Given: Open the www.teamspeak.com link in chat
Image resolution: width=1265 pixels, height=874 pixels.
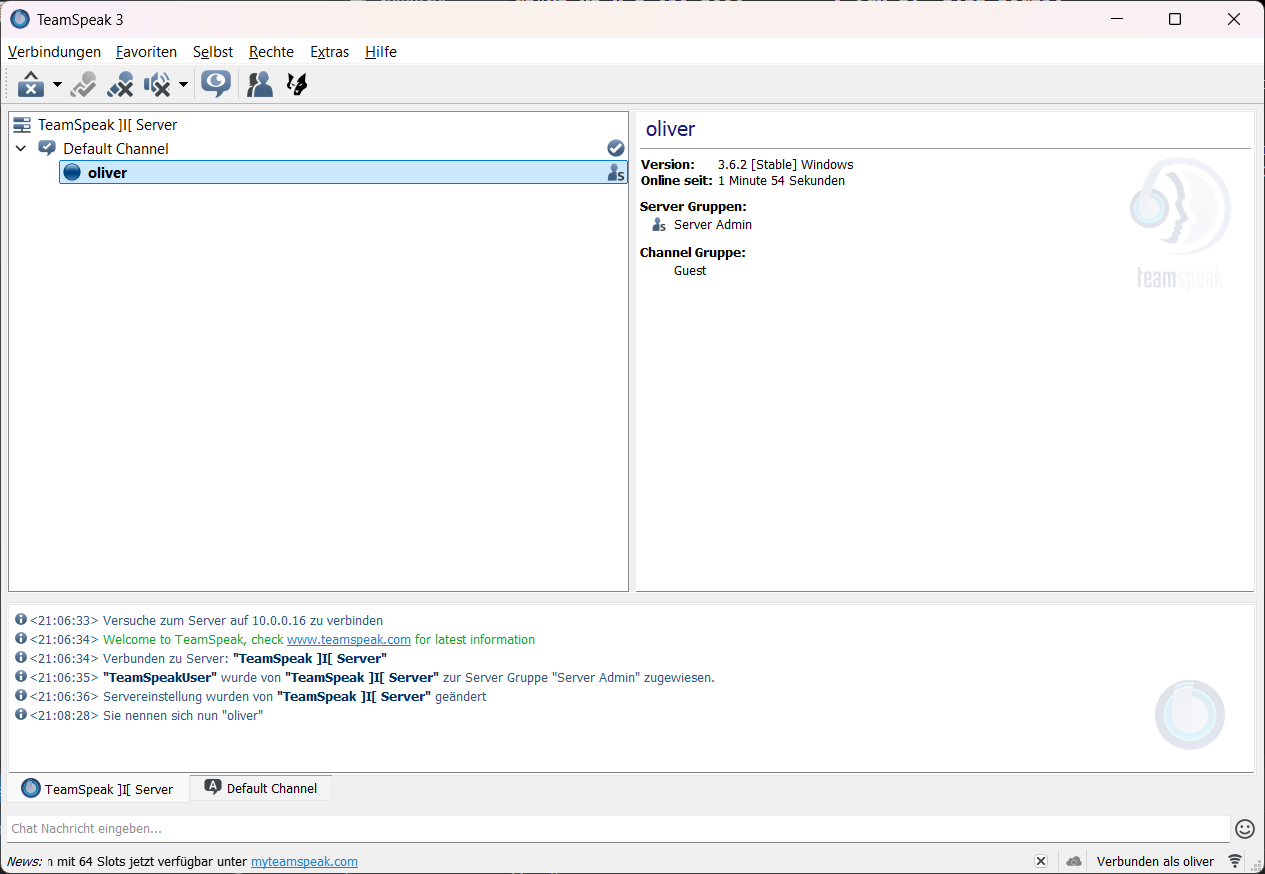Looking at the screenshot, I should point(348,640).
